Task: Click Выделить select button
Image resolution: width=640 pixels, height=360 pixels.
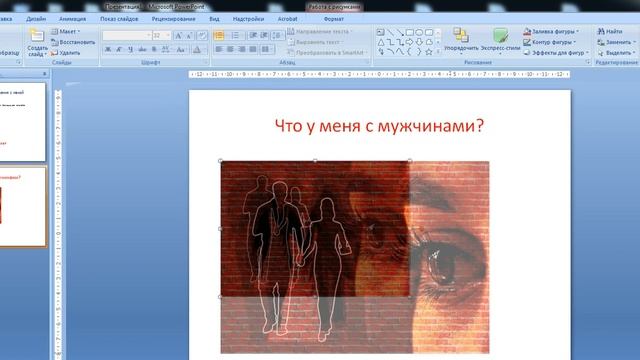Action: [x=616, y=53]
